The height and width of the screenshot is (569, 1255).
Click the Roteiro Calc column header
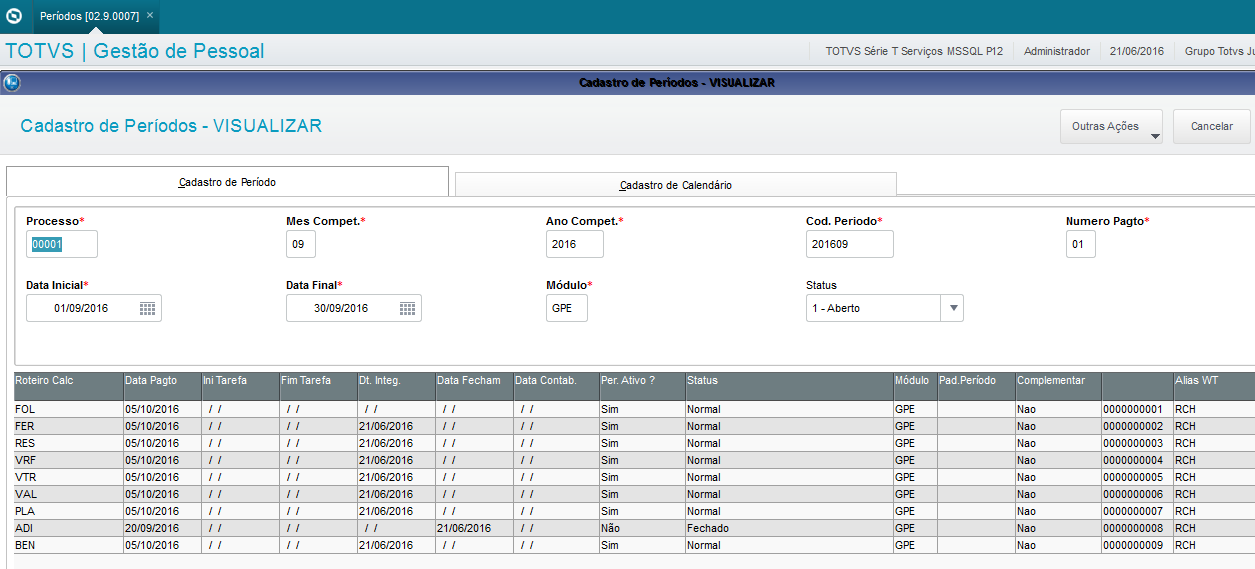[68, 387]
